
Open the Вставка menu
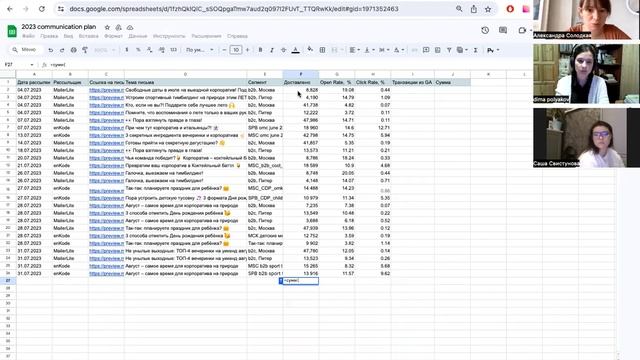[89, 36]
